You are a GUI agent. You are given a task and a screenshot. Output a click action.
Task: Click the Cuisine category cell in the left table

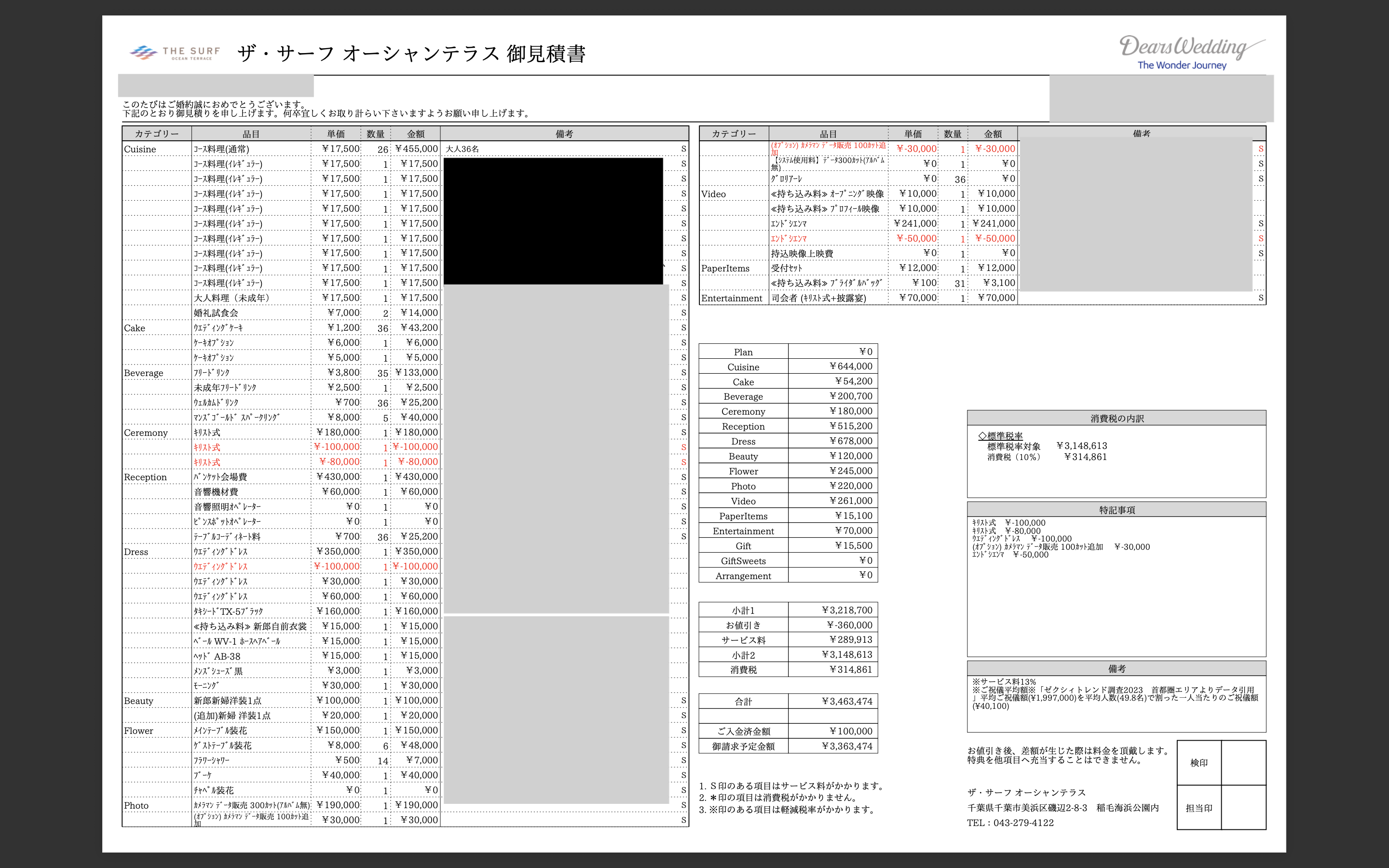[140, 149]
